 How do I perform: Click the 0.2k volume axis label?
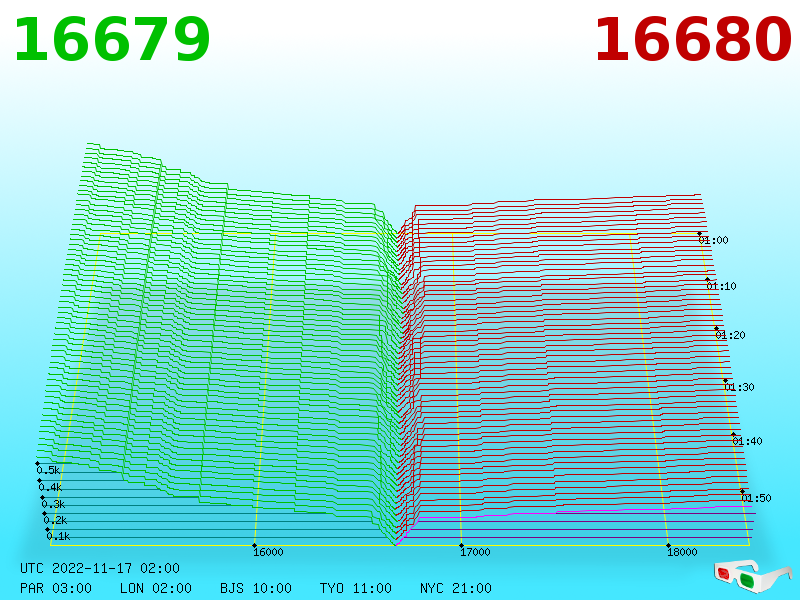pyautogui.click(x=56, y=520)
